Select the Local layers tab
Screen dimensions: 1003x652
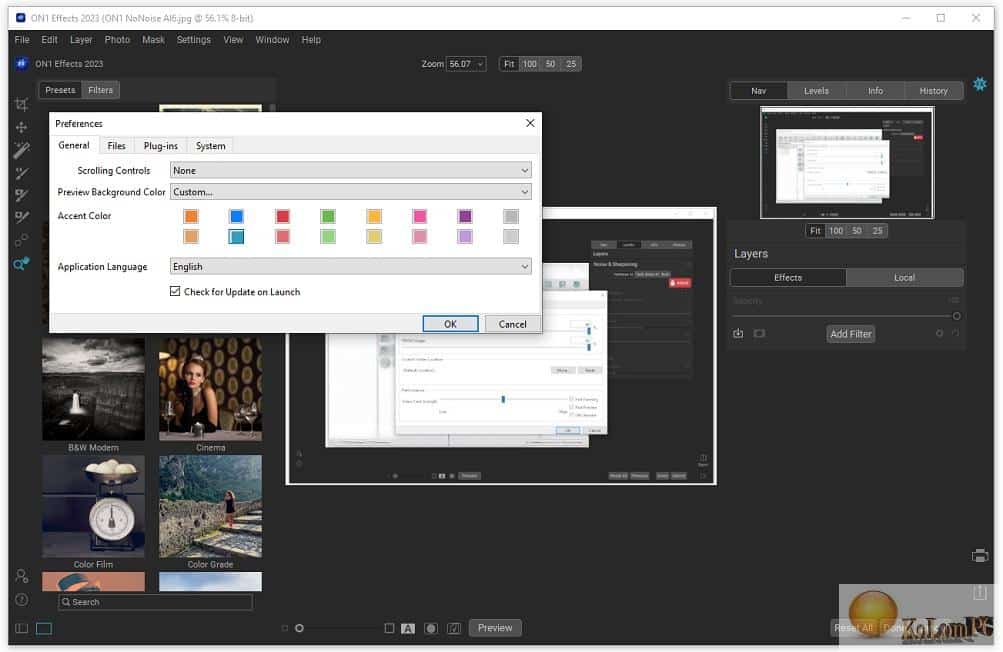[x=904, y=278]
